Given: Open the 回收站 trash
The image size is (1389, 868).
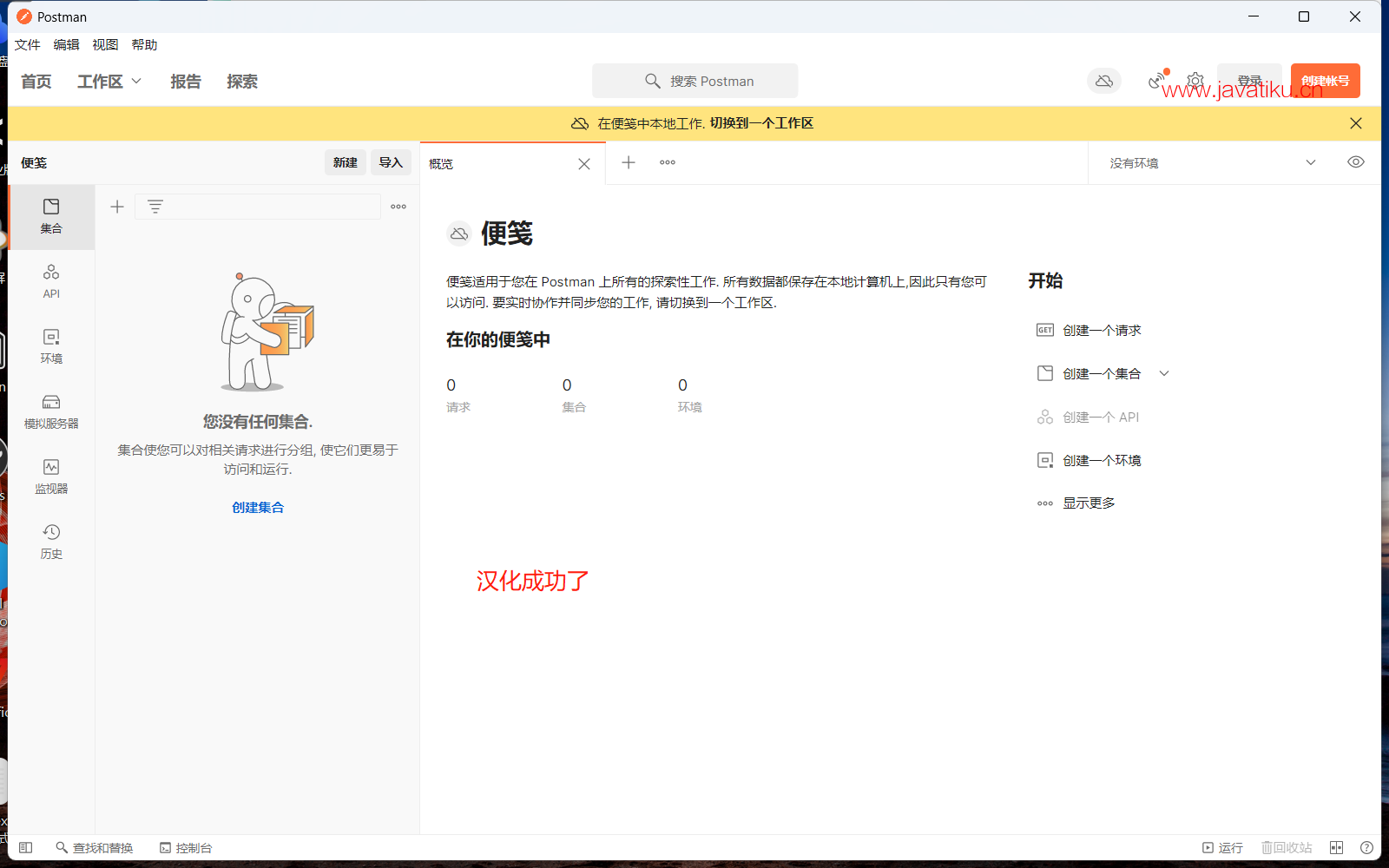Looking at the screenshot, I should pos(1287,847).
